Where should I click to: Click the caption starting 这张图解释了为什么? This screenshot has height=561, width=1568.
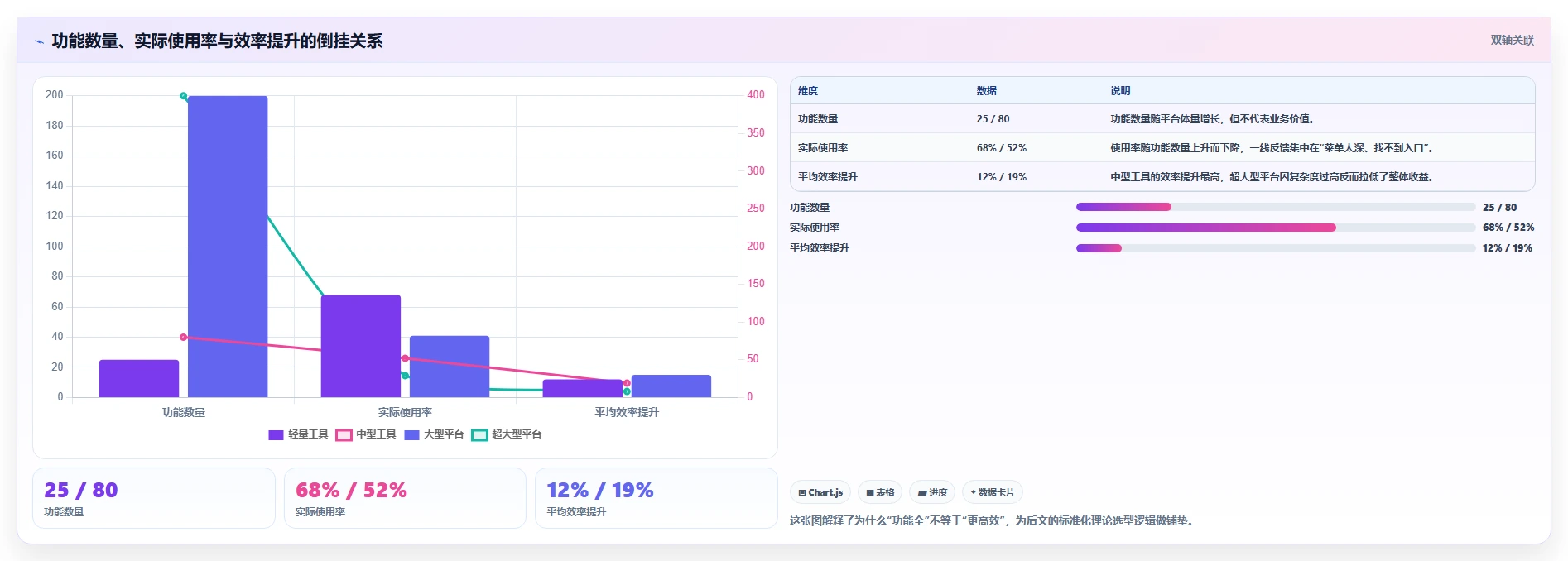(x=993, y=521)
